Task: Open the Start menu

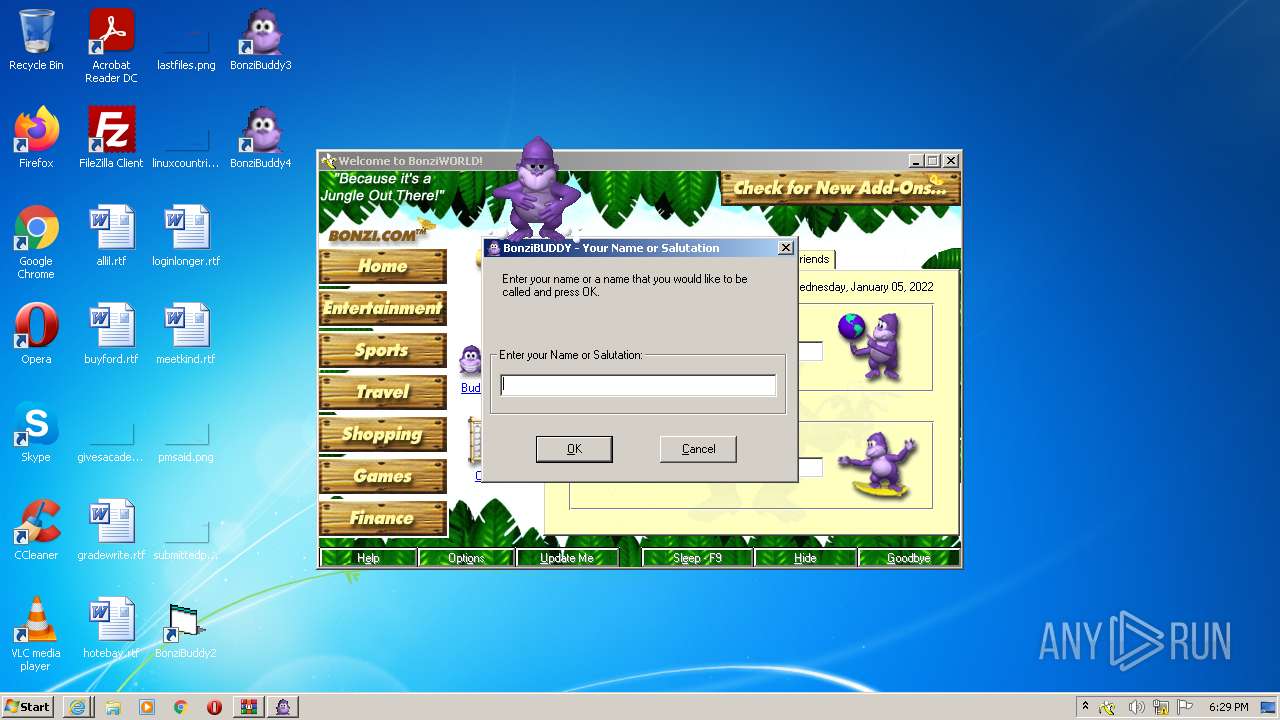Action: point(28,707)
